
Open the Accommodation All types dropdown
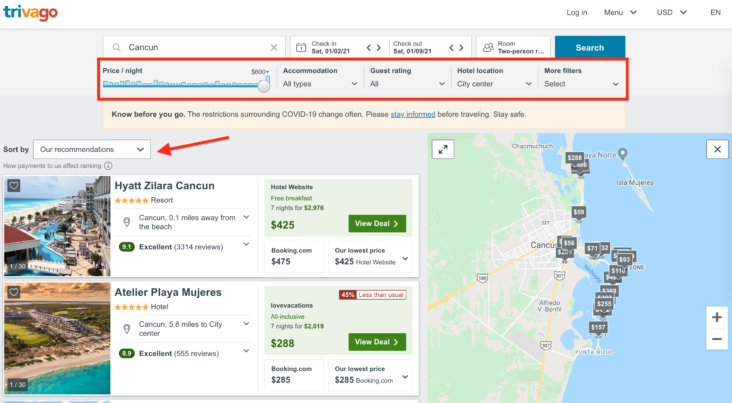(320, 84)
